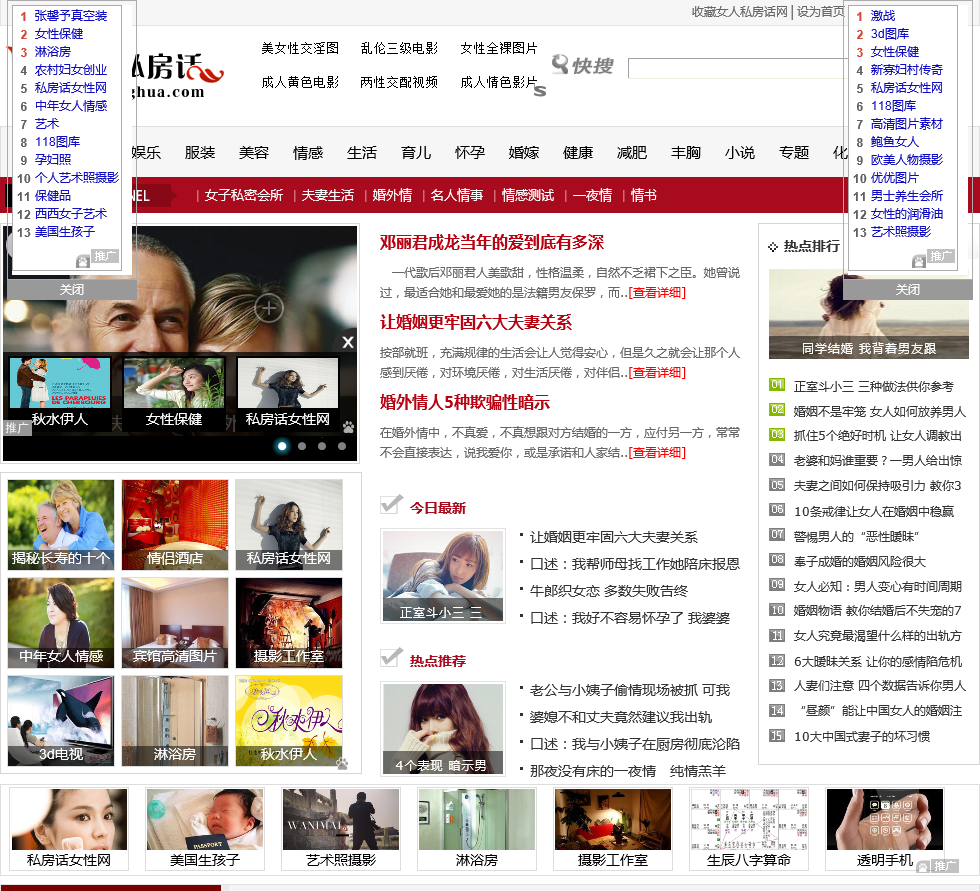980x891 pixels.
Task: Click the 推广 badge on right ad panel
Action: tap(941, 256)
